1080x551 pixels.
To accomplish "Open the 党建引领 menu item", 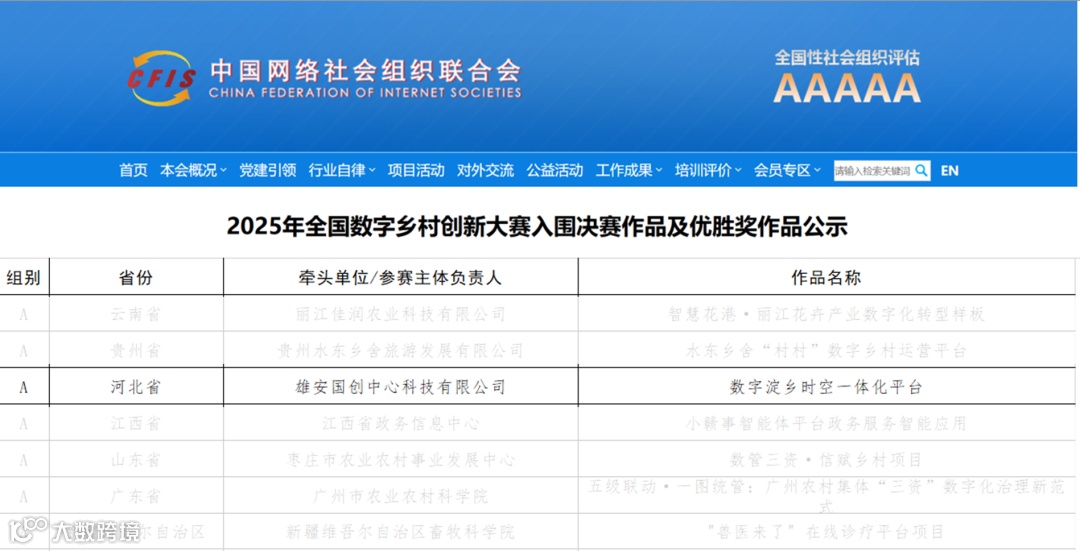I will (267, 170).
